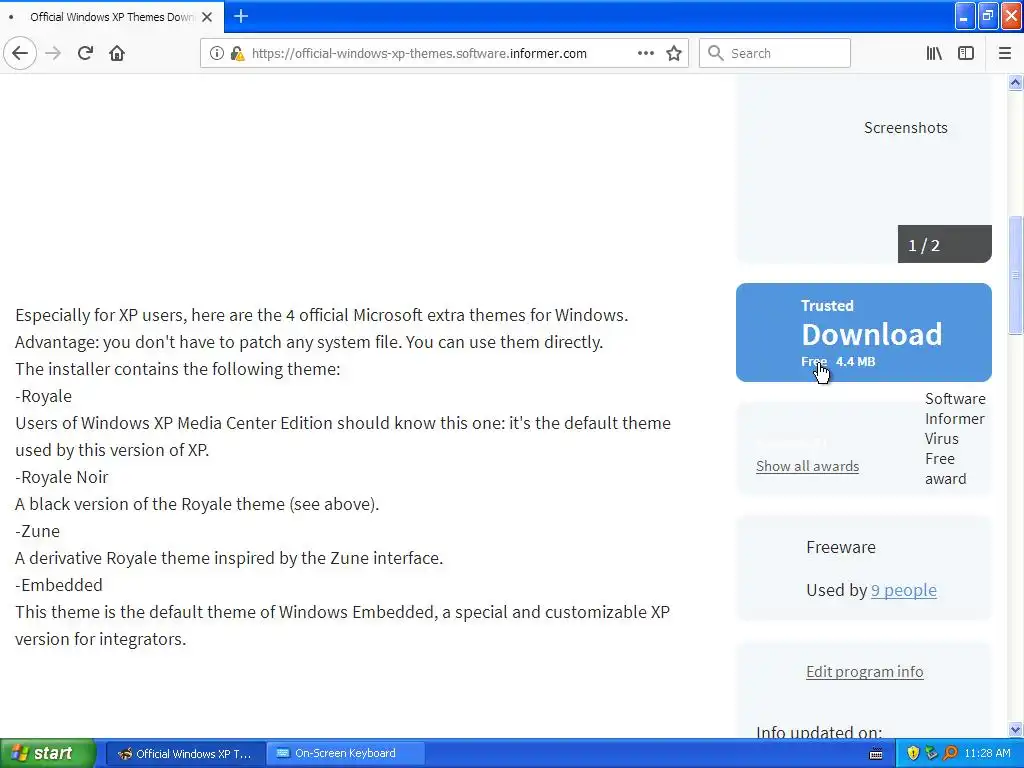Open the Firefox home page
Viewport: 1024px width, 768px height.
click(x=117, y=53)
